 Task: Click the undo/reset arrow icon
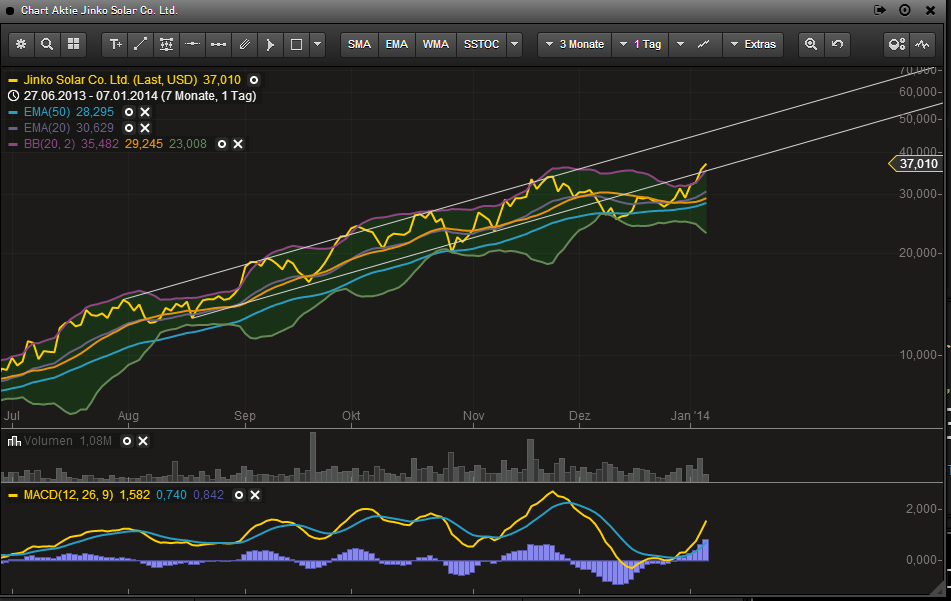pyautogui.click(x=837, y=44)
